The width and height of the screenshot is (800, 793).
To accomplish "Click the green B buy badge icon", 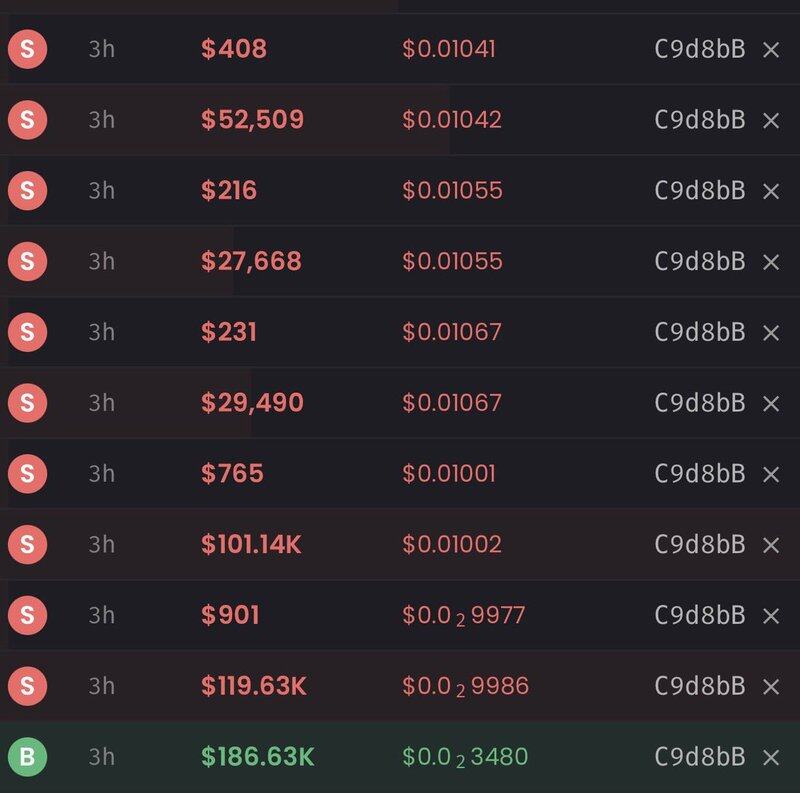I will click(27, 757).
